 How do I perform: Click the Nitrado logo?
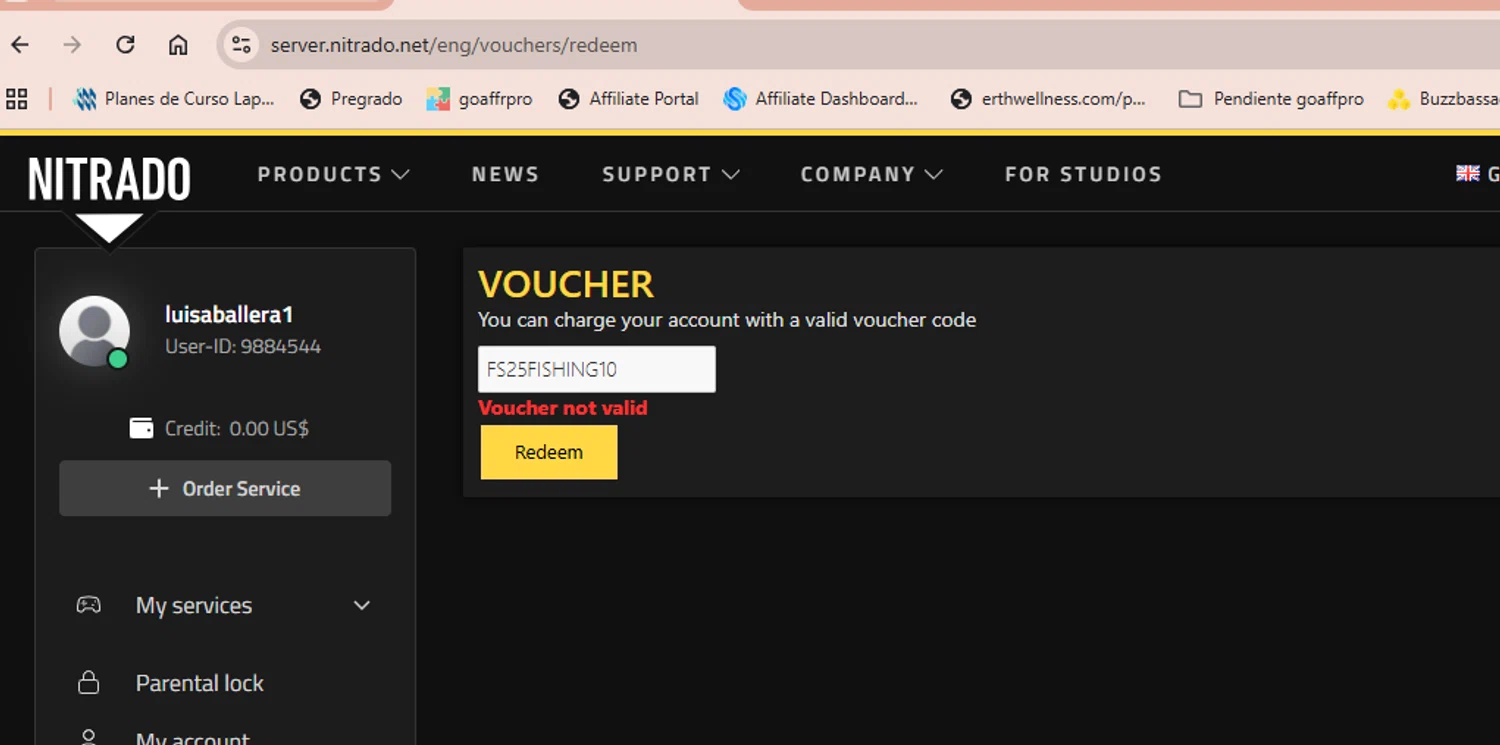click(109, 181)
